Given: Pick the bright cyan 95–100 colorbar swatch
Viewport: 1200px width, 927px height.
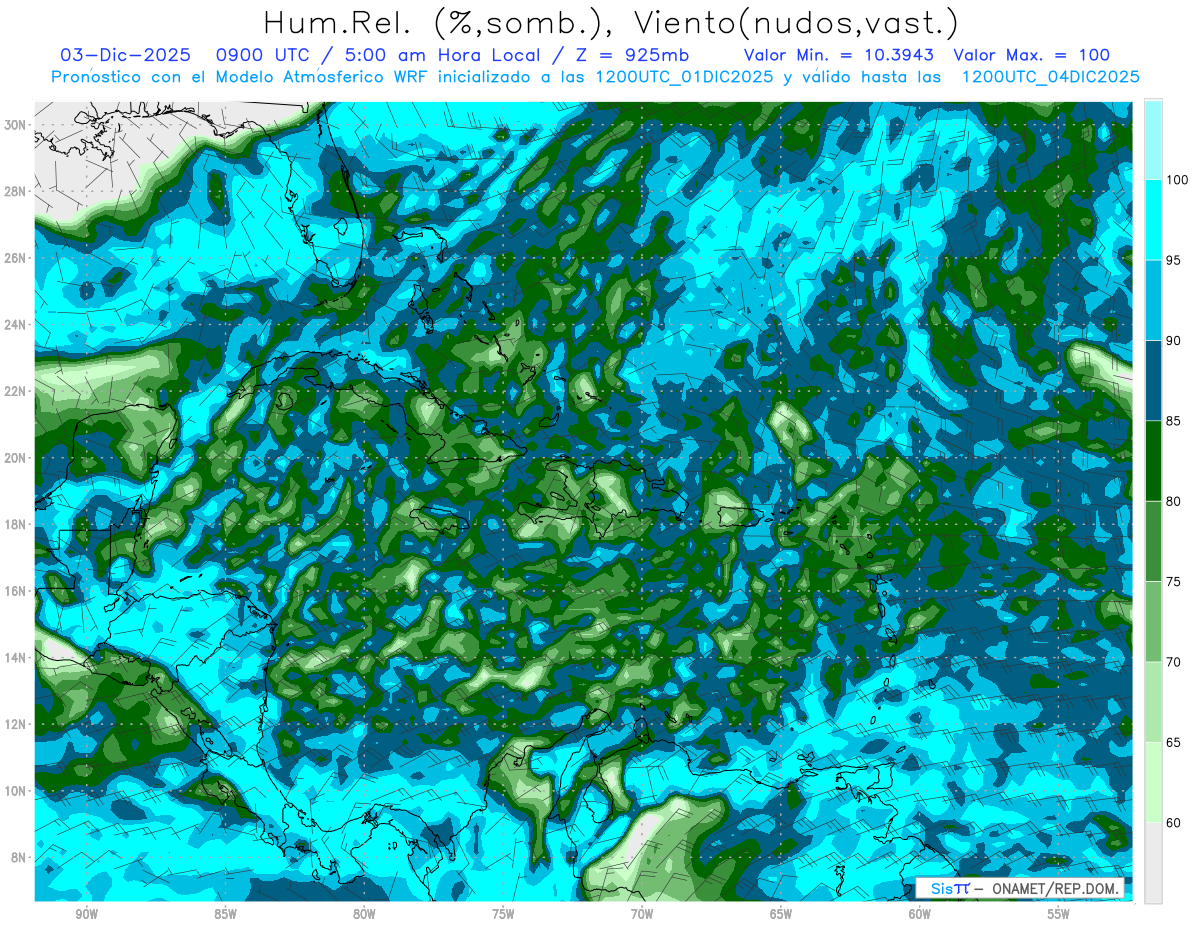Looking at the screenshot, I should pos(1153,220).
